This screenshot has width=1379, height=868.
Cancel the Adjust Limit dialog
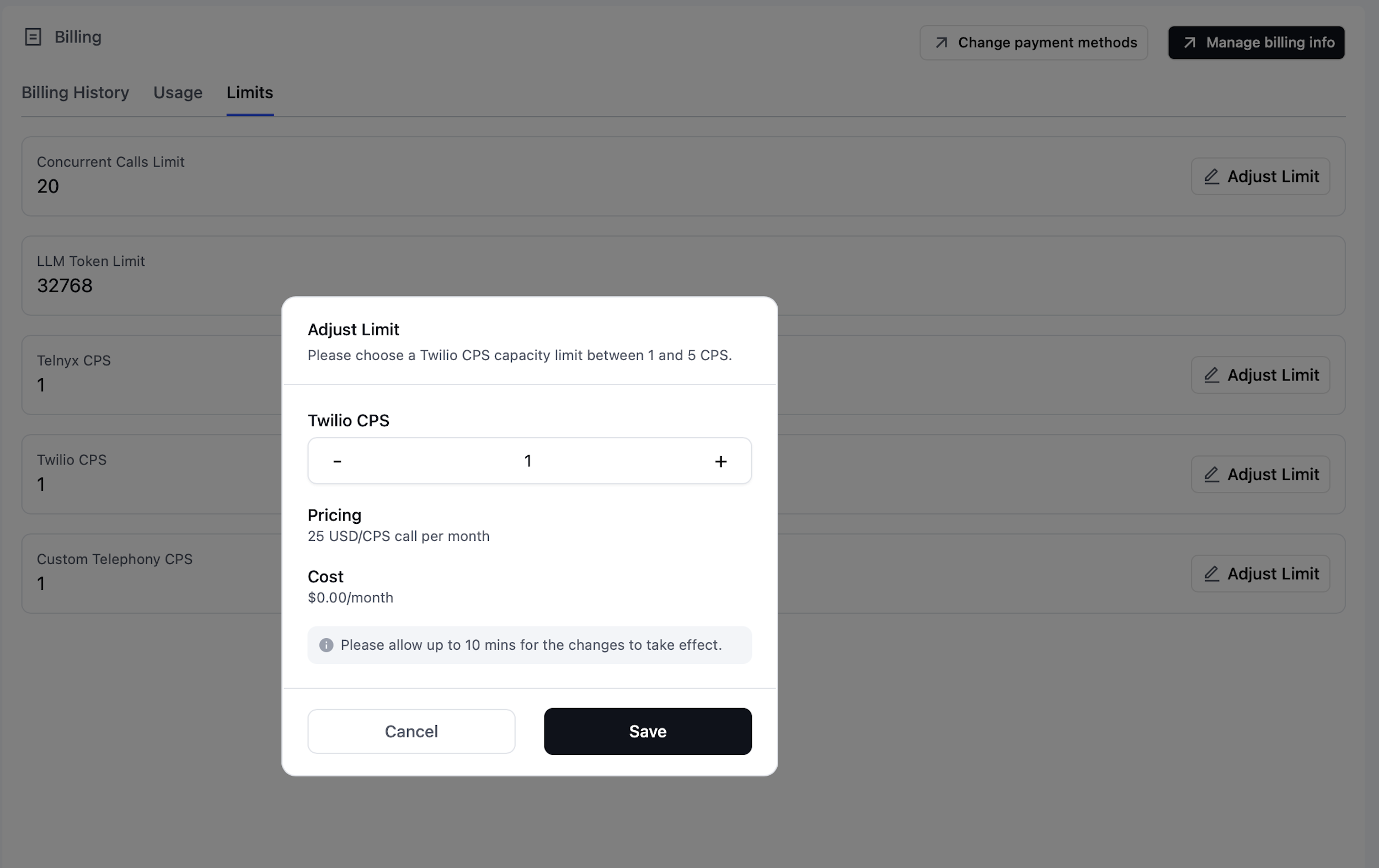pos(411,731)
